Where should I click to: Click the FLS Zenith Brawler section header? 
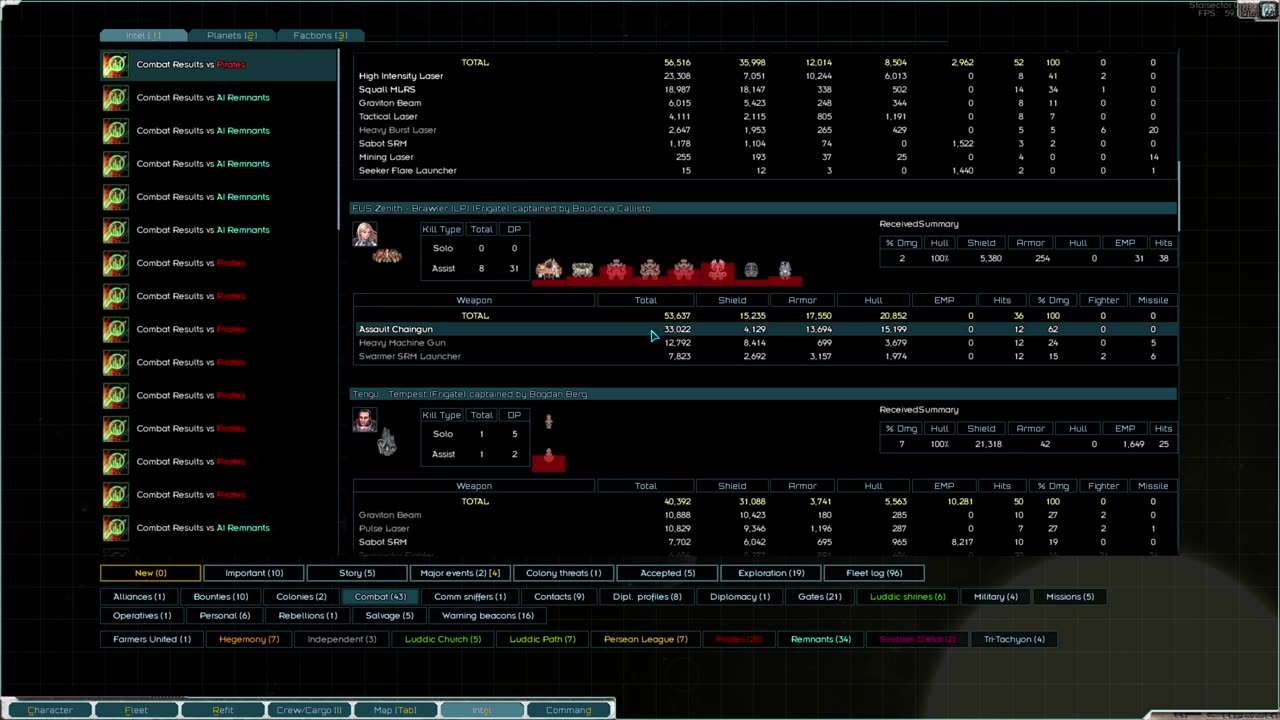[x=764, y=208]
